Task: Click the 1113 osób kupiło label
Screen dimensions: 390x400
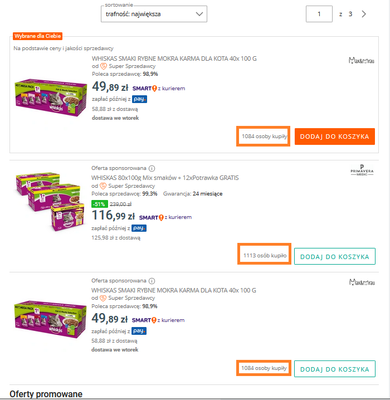Action: 265,255
